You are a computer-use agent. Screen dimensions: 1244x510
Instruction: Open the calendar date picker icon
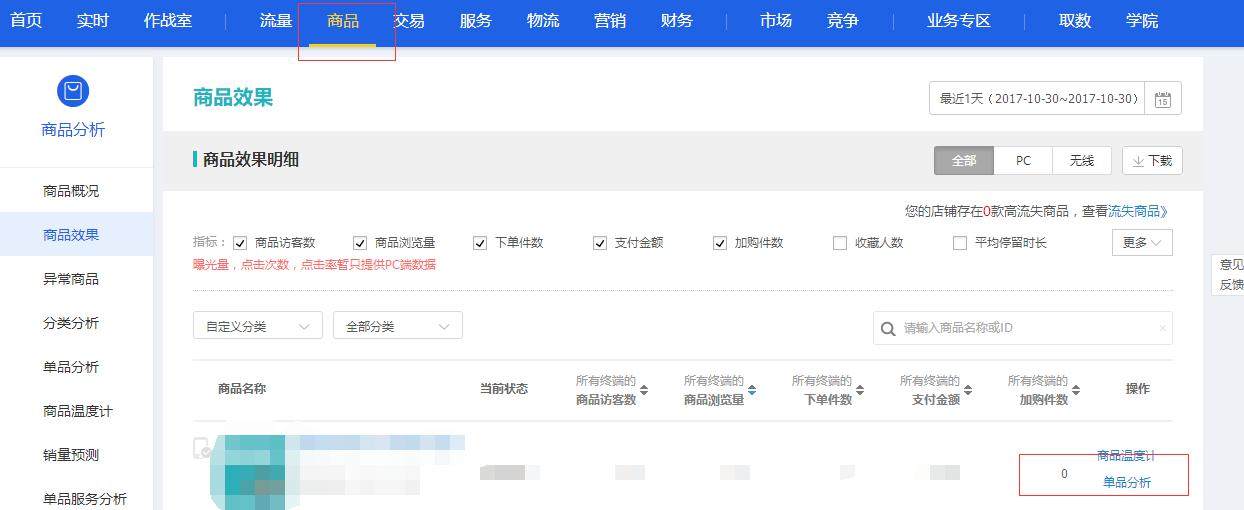click(x=1163, y=99)
